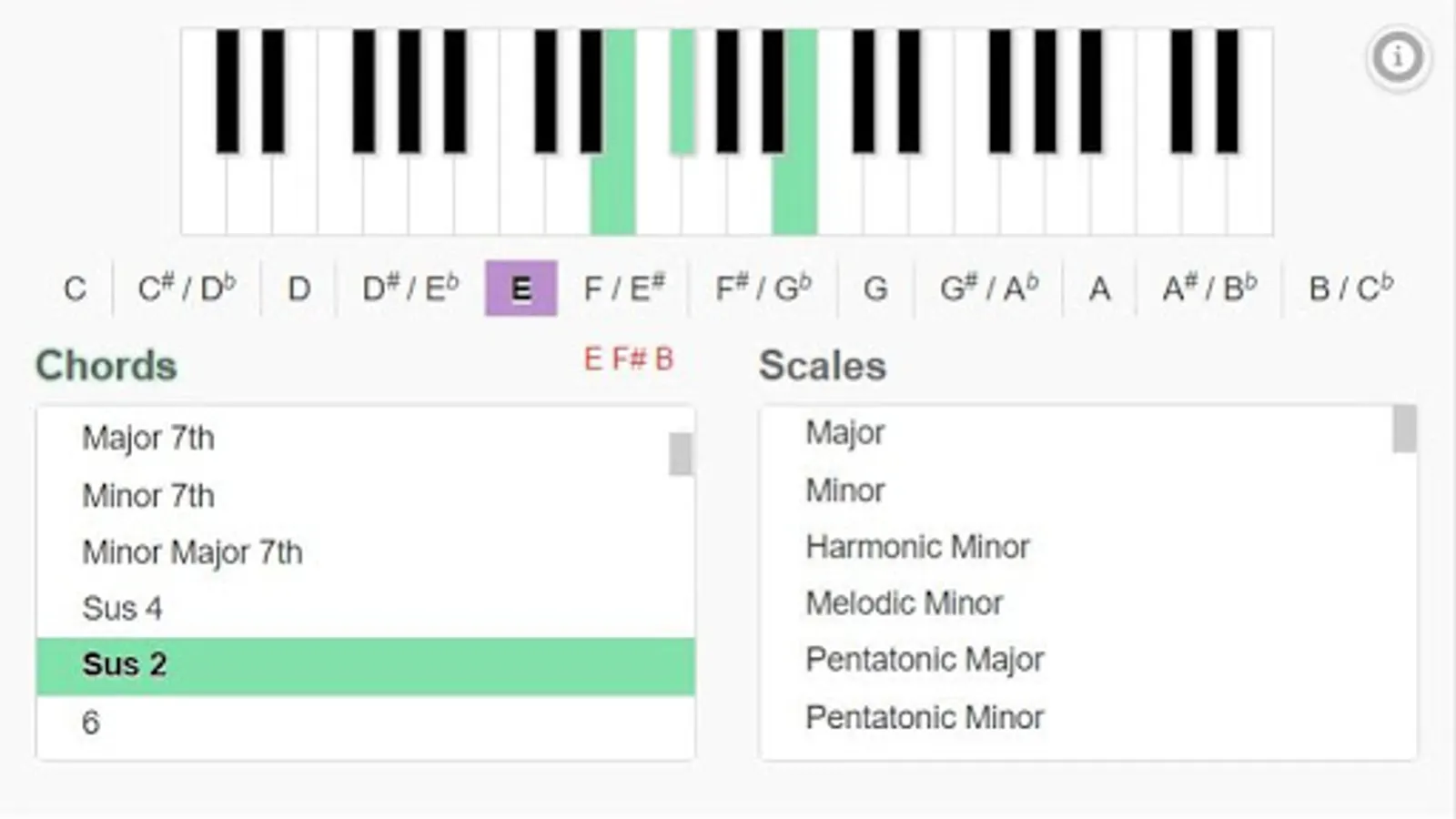This screenshot has height=819, width=1456.
Task: Choose the highlighted E root note
Action: click(x=521, y=289)
